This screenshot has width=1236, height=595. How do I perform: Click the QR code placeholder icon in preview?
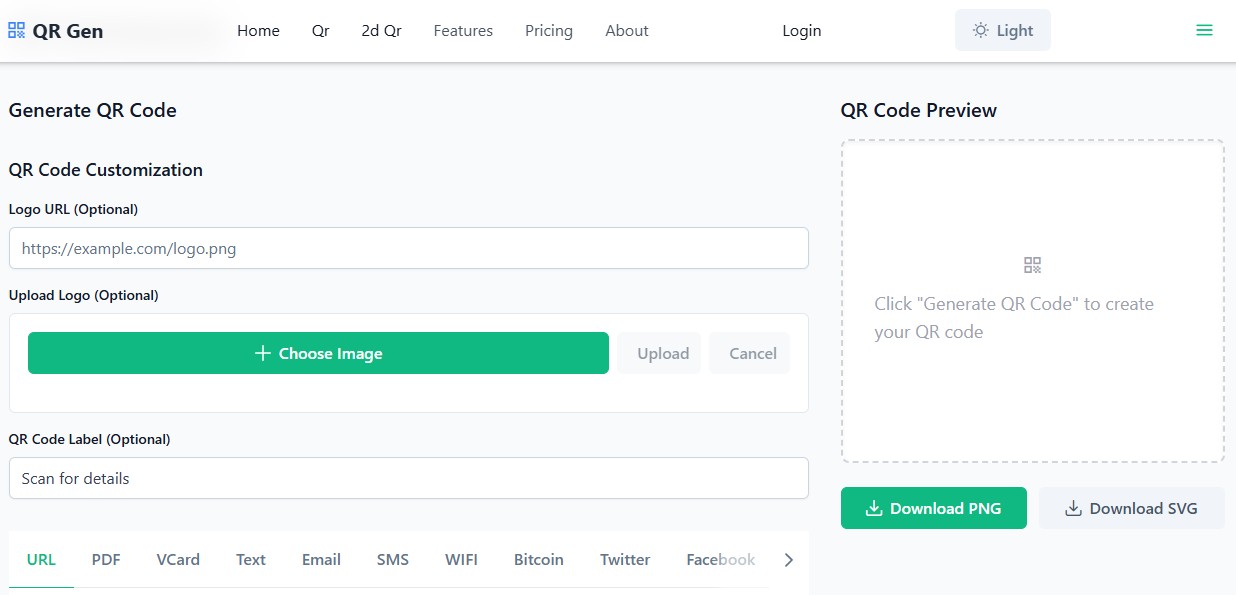click(x=1032, y=264)
